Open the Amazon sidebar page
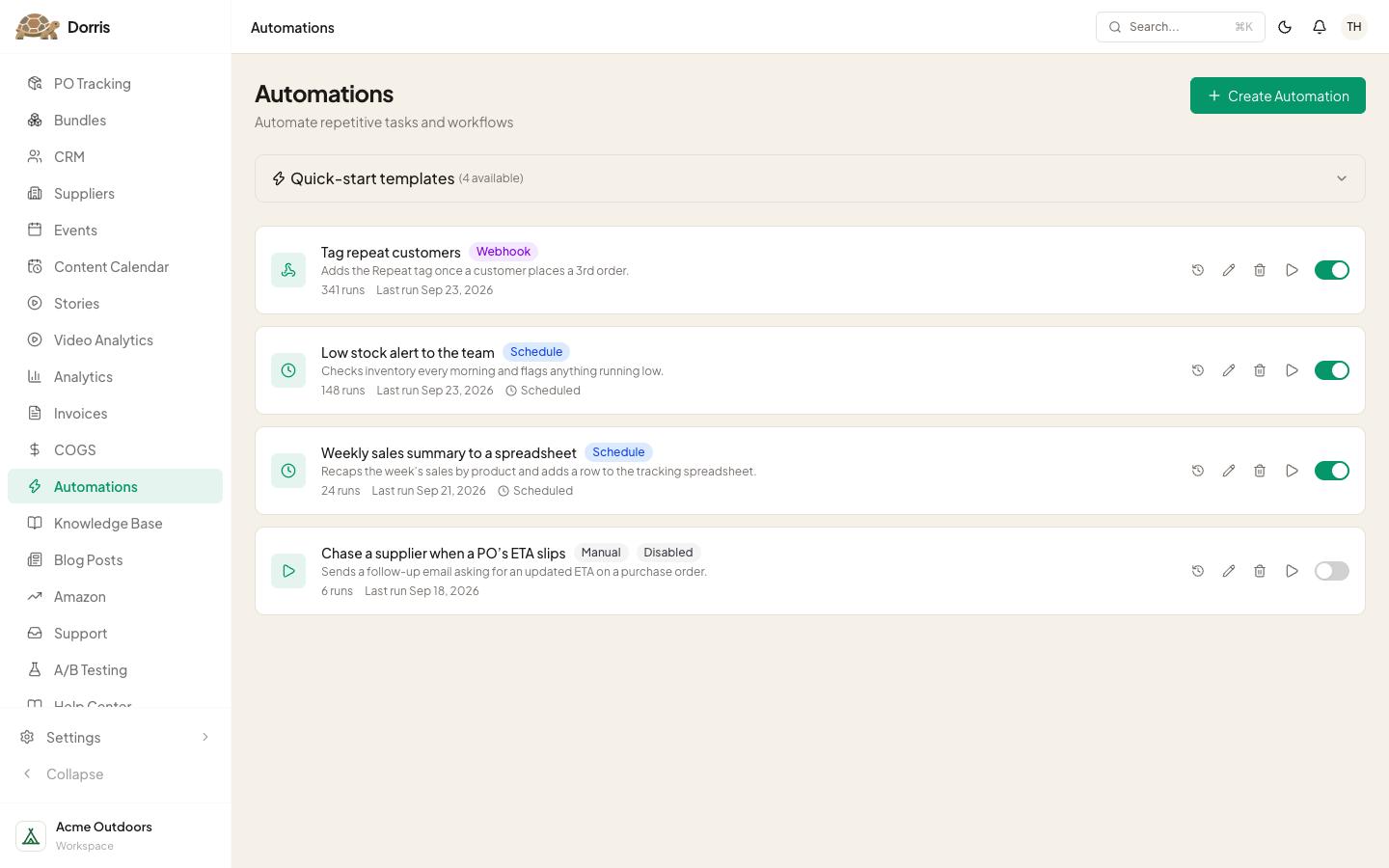This screenshot has height=868, width=1389. (116, 596)
